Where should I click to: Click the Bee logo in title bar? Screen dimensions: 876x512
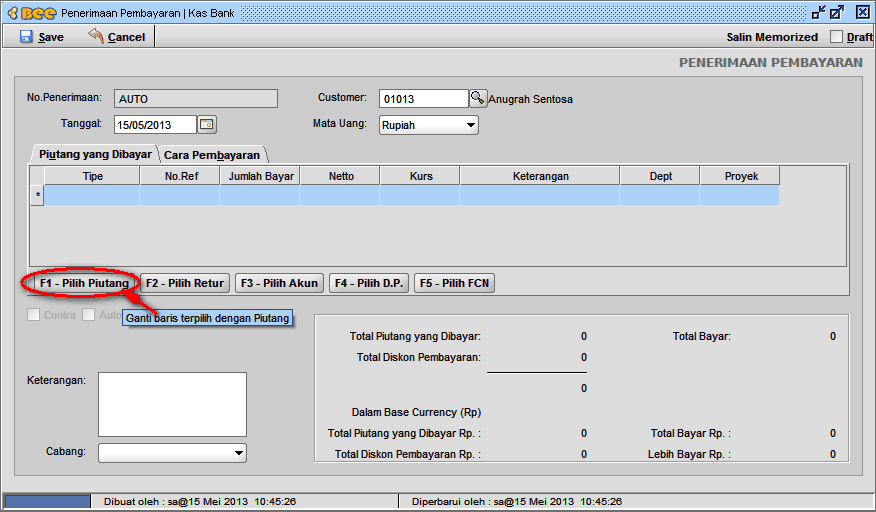coord(30,13)
